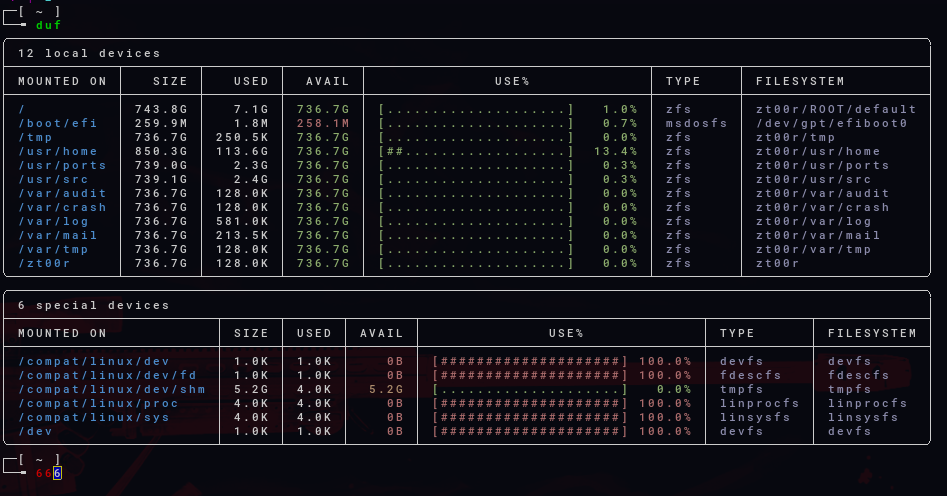Select the 258.1M available value for /boot/efi
The height and width of the screenshot is (496, 947).
point(322,123)
